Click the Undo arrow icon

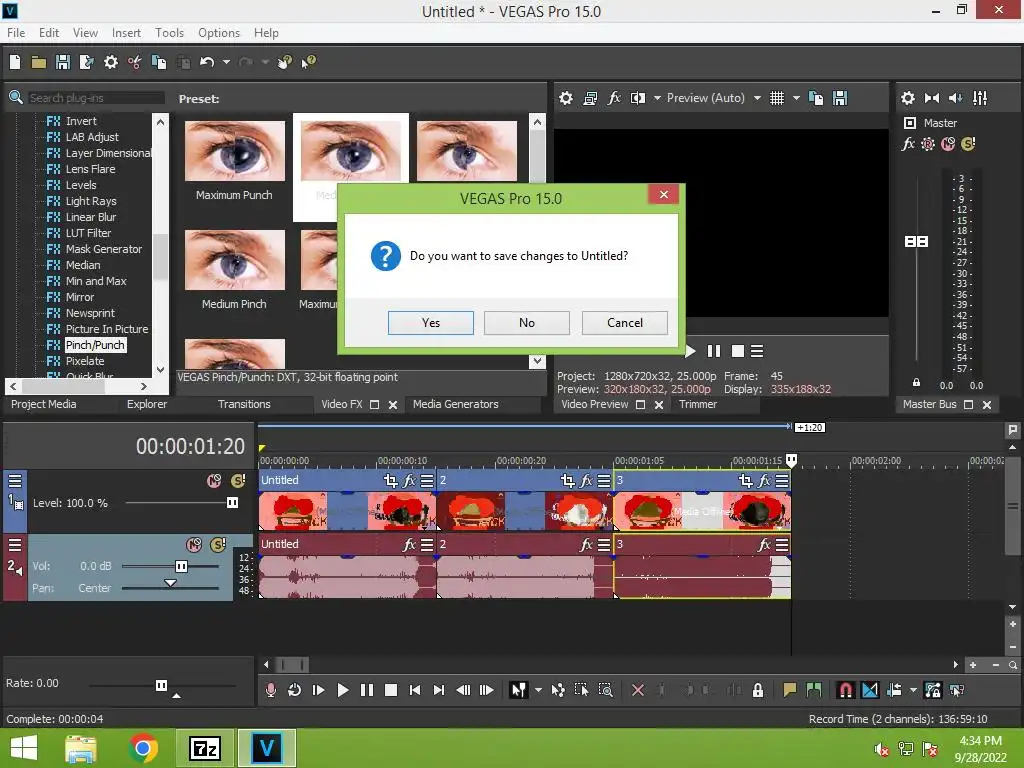click(x=207, y=62)
